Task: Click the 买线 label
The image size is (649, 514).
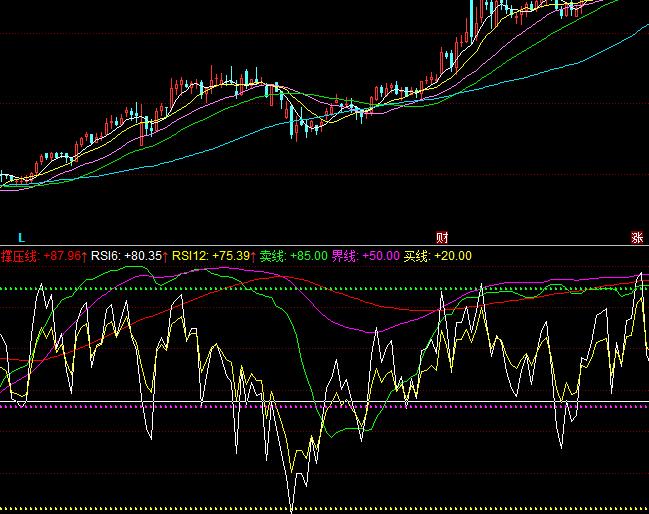Action: click(x=416, y=256)
